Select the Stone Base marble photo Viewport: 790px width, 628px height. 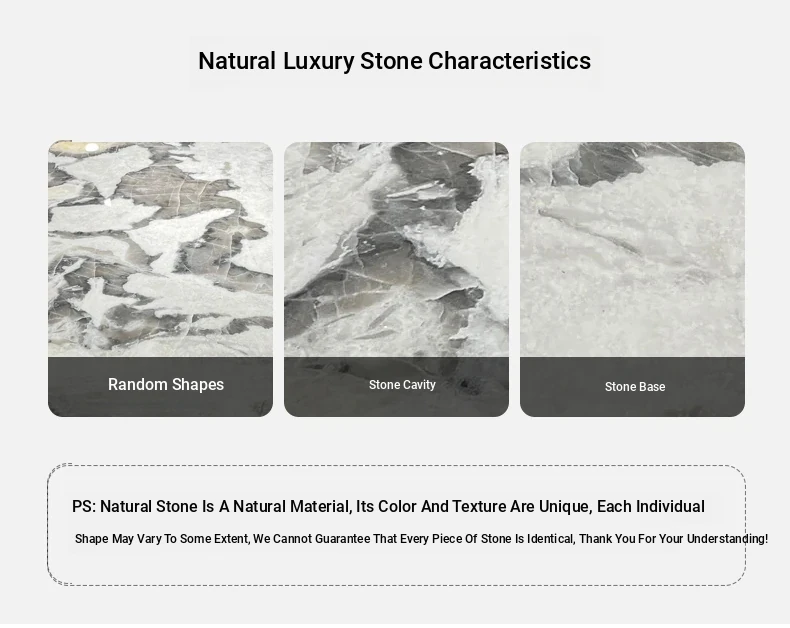(632, 249)
